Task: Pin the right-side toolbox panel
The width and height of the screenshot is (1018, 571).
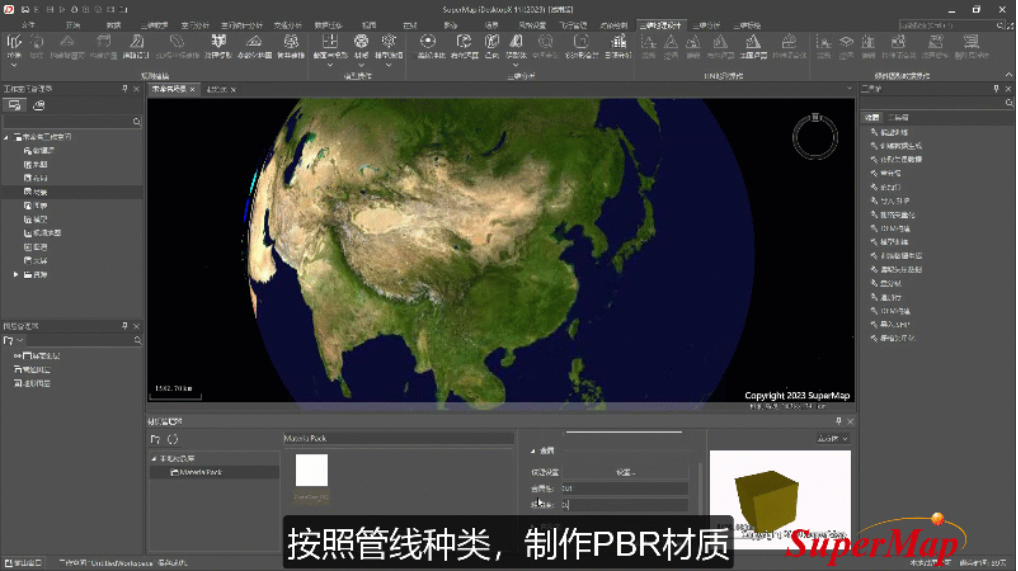Action: pyautogui.click(x=996, y=88)
